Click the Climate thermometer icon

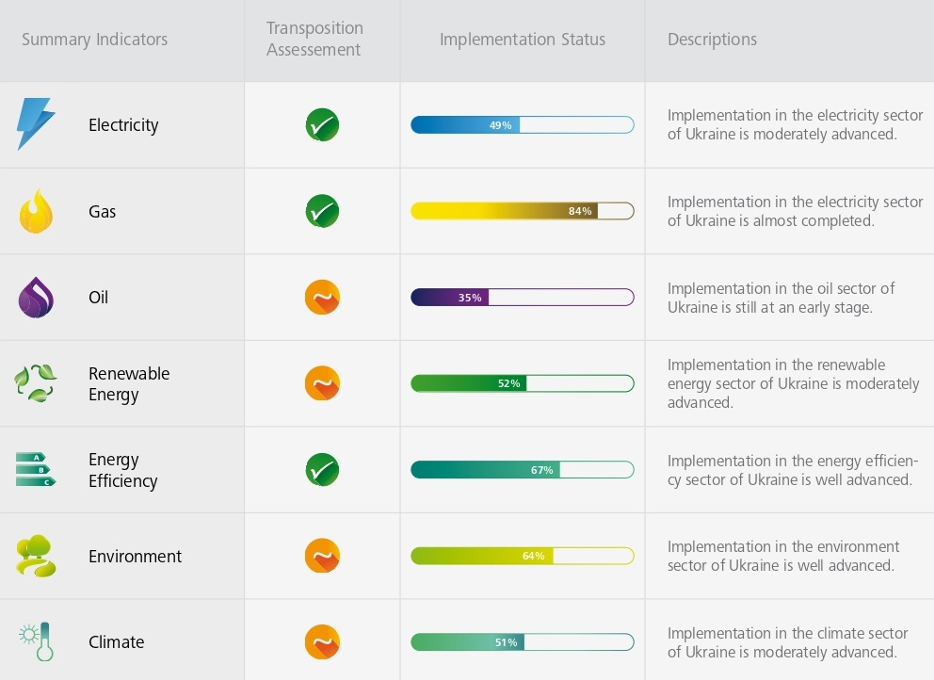36,642
